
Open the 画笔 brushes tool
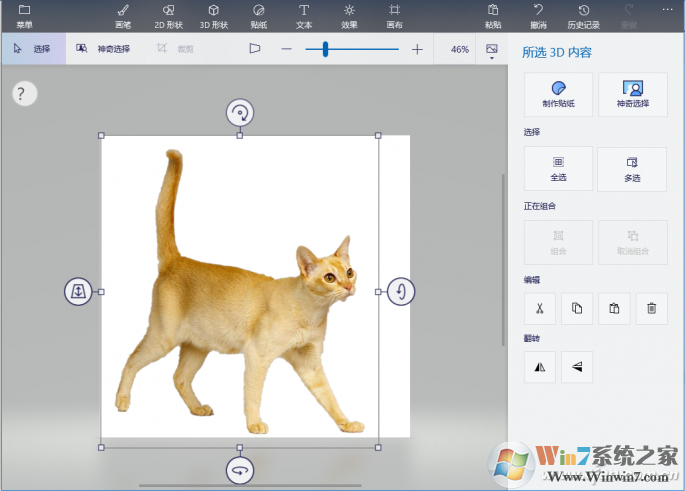click(122, 15)
